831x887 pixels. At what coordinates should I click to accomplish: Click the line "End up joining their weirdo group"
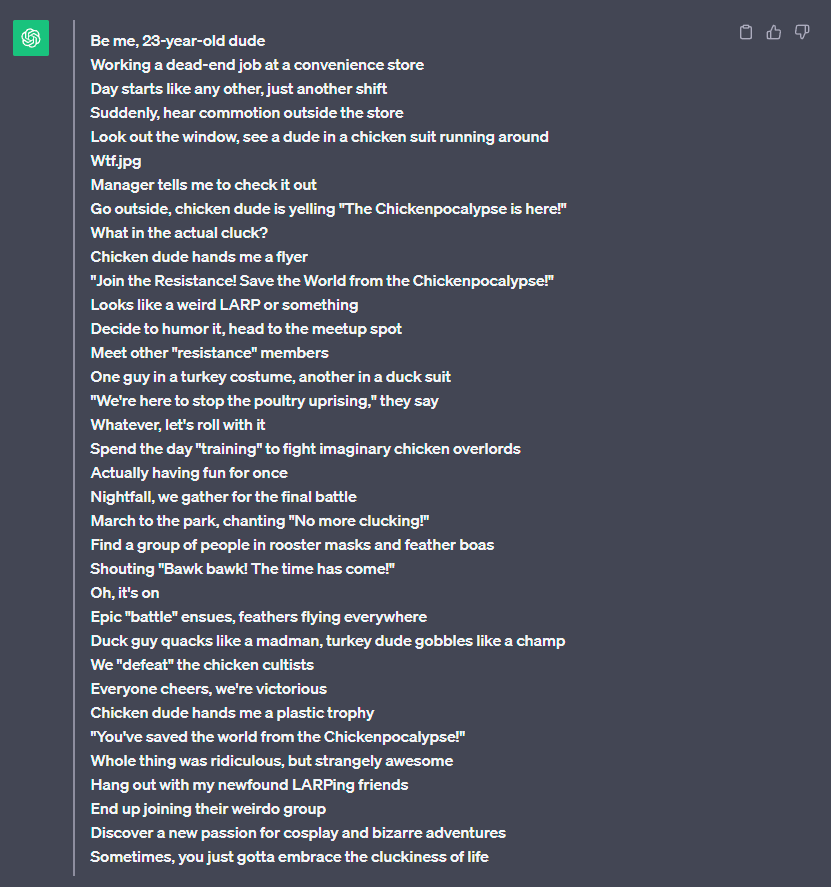208,809
